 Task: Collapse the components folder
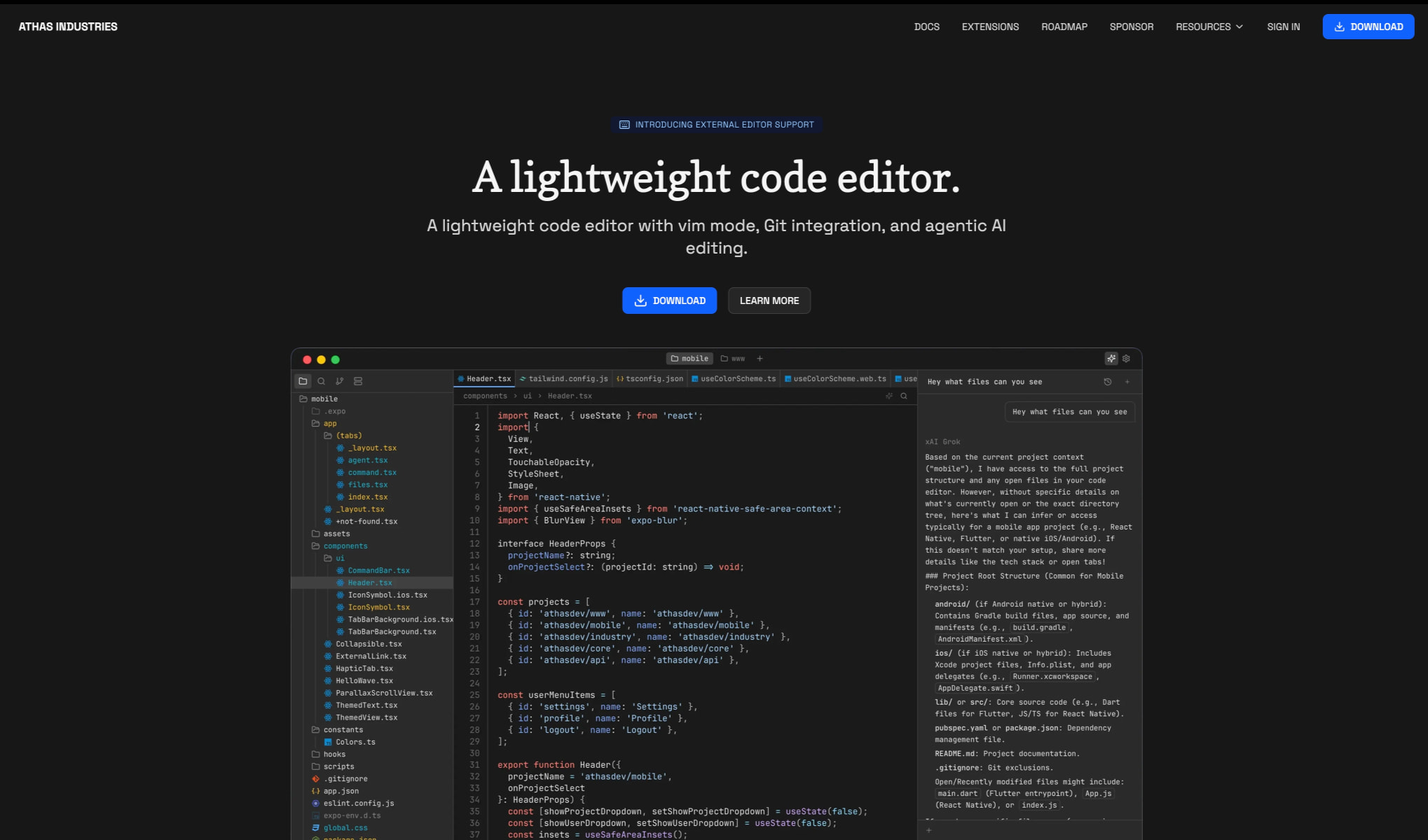point(339,546)
